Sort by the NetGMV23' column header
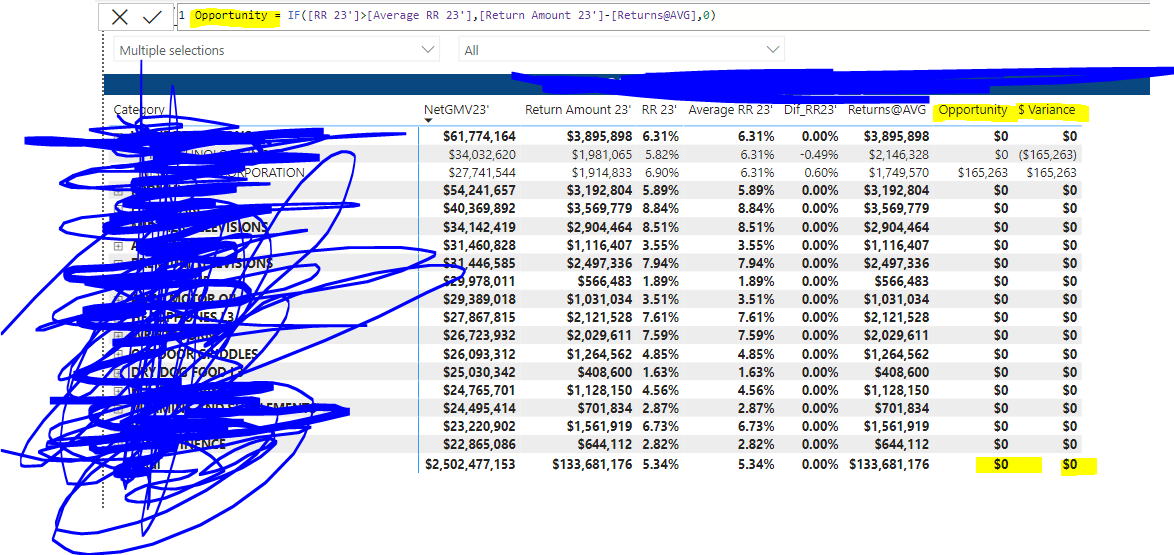This screenshot has height=555, width=1174. click(456, 109)
